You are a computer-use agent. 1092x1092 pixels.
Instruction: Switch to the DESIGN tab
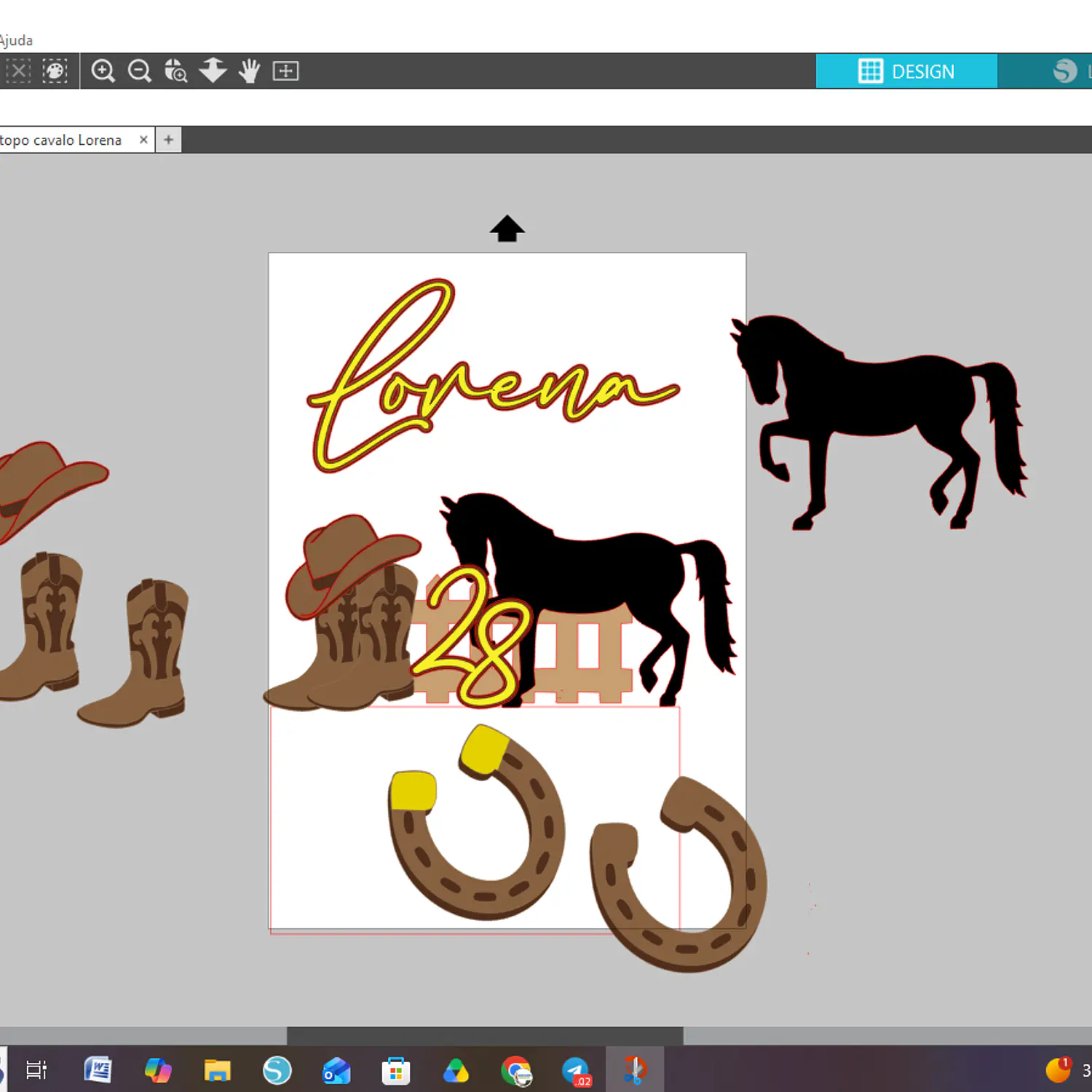[x=906, y=71]
